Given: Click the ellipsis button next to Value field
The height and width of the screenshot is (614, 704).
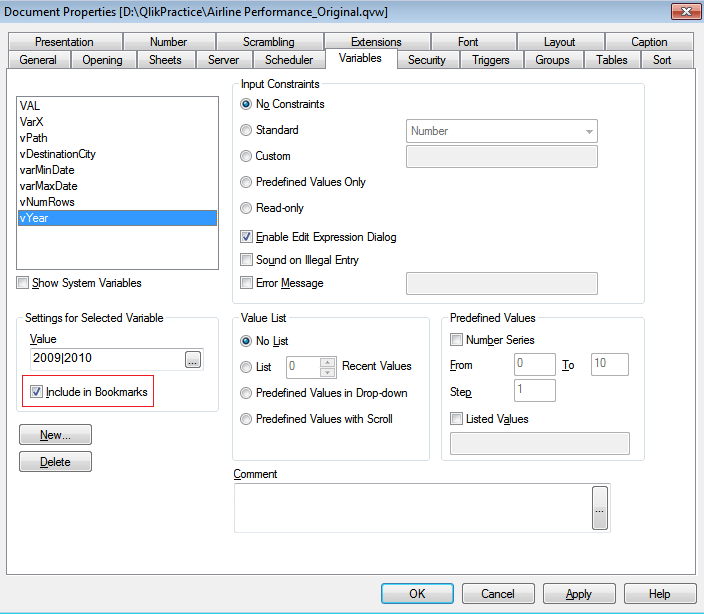Looking at the screenshot, I should tap(194, 360).
